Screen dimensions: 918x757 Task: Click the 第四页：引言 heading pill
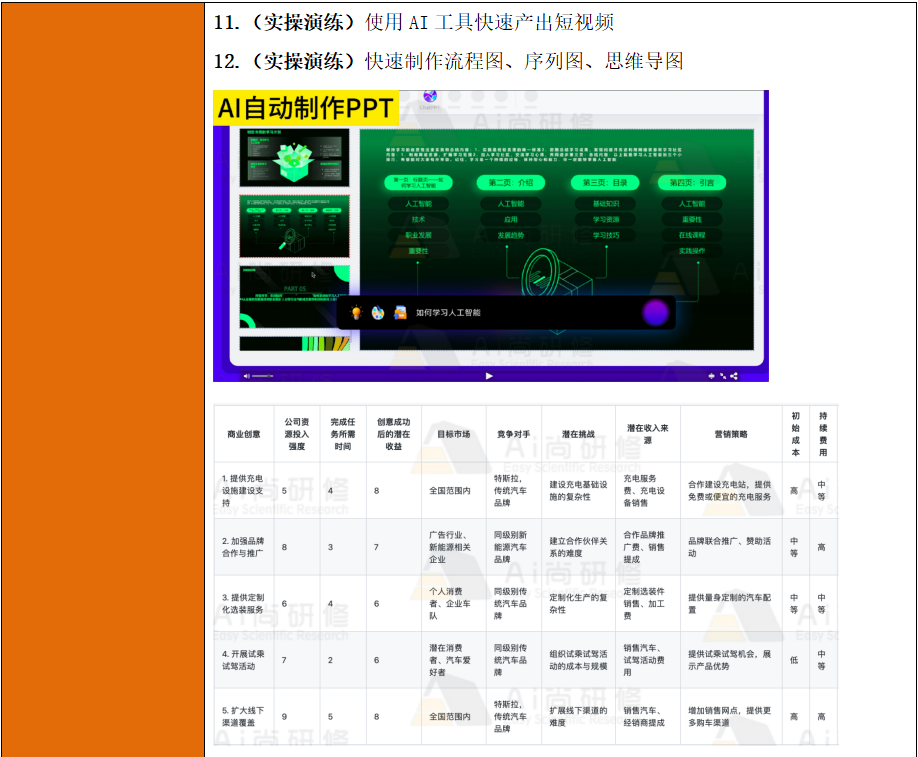[x=692, y=183]
